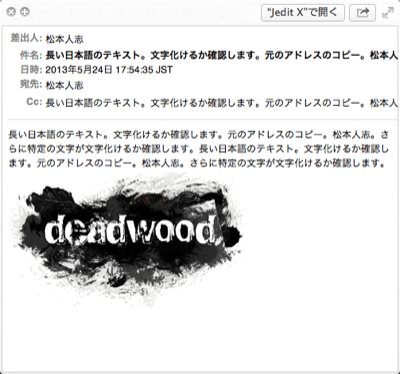The image size is (400, 374).
Task: Select the date 2013年5月24日 17:54:35 JST
Action: 109,70
